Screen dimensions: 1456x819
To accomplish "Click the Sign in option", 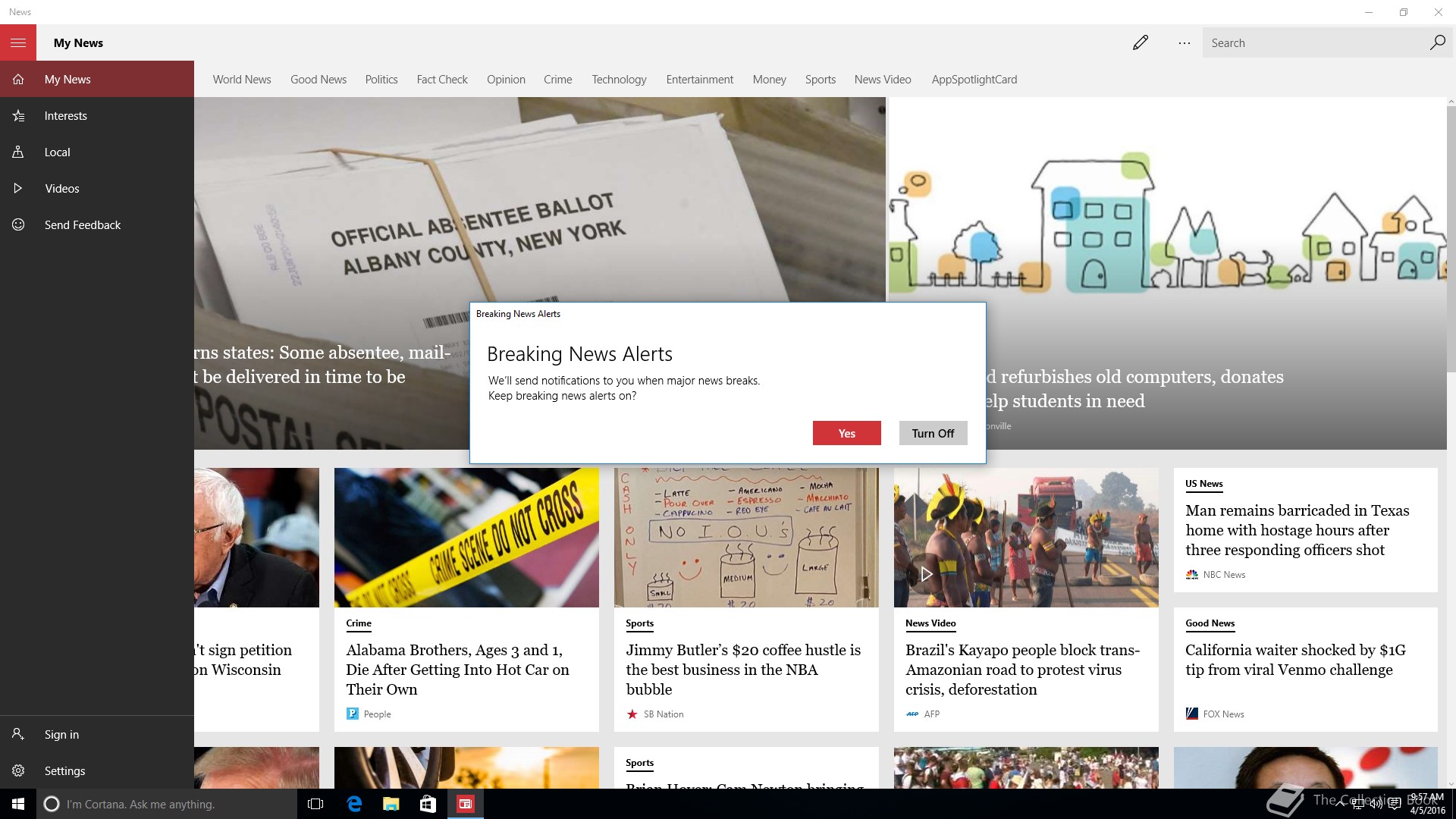I will click(x=97, y=734).
